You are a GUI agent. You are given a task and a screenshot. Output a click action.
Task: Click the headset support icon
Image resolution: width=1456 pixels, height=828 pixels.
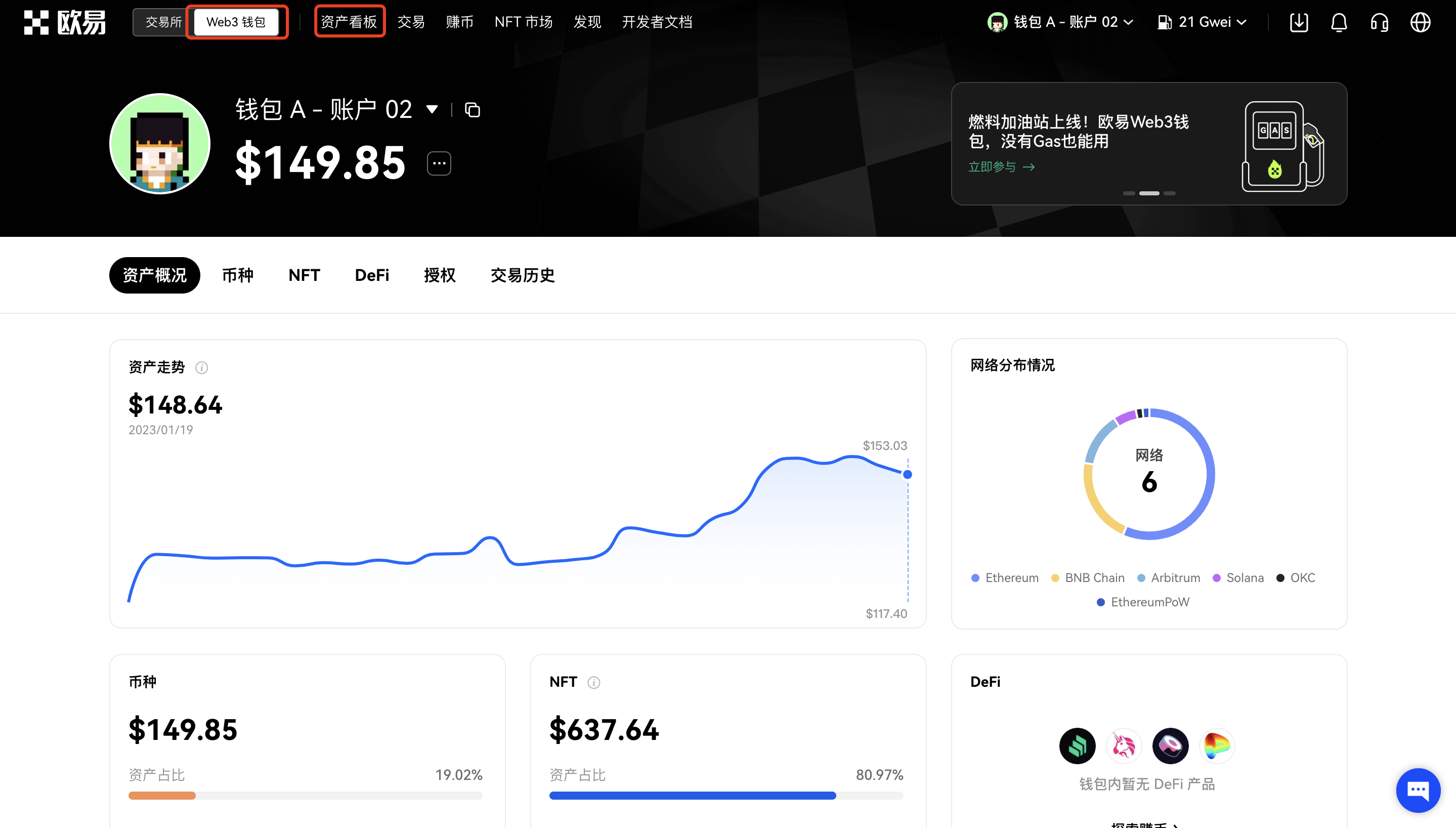click(x=1379, y=22)
